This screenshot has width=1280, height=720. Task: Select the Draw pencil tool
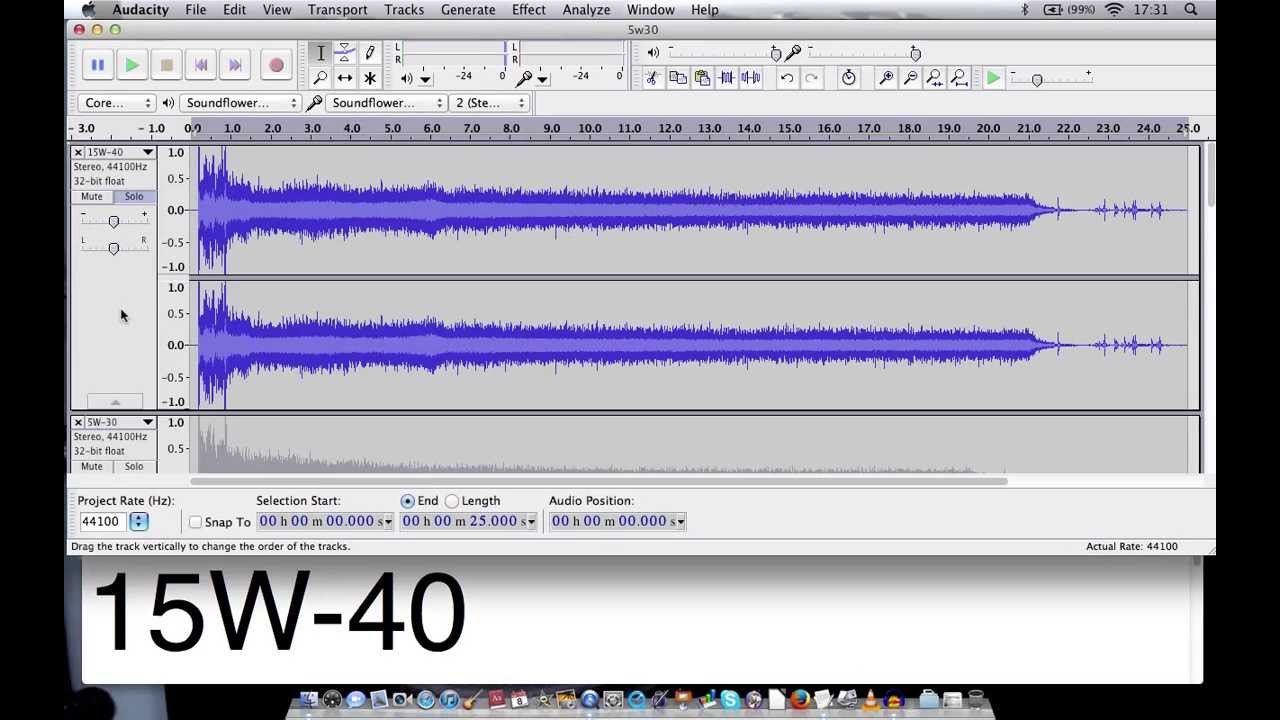pyautogui.click(x=369, y=53)
